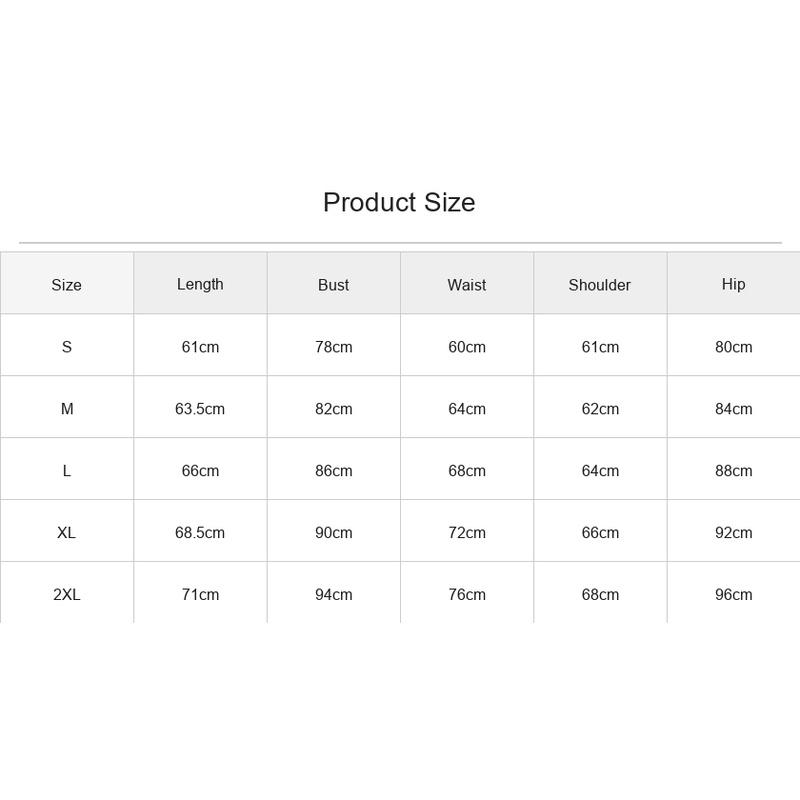Select the S size row label
800x800 pixels.
[66, 347]
